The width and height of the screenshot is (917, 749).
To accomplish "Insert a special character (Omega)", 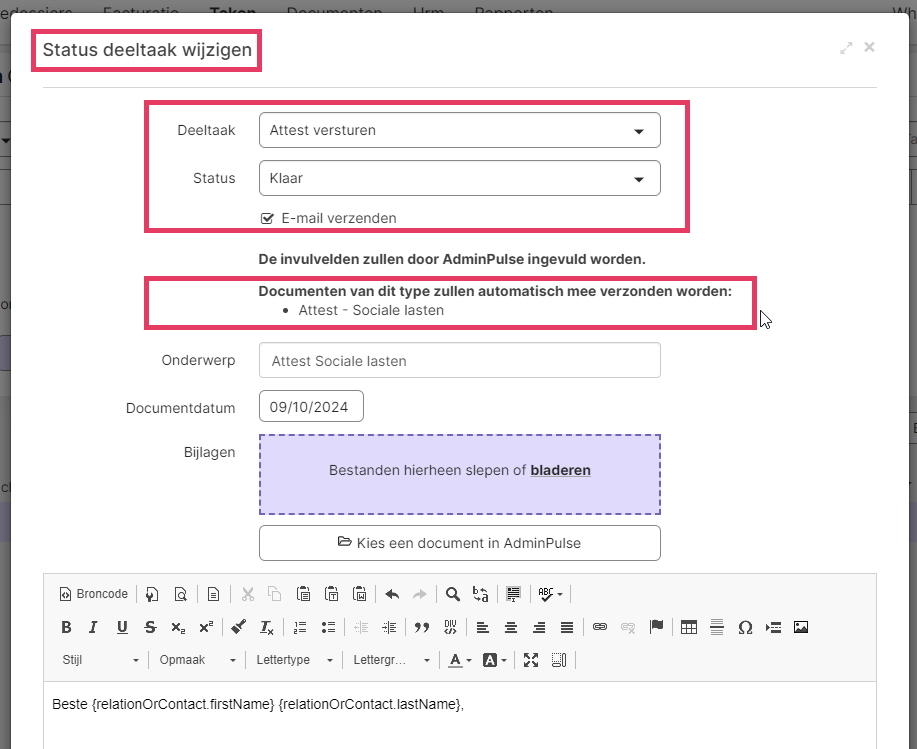I will [745, 627].
